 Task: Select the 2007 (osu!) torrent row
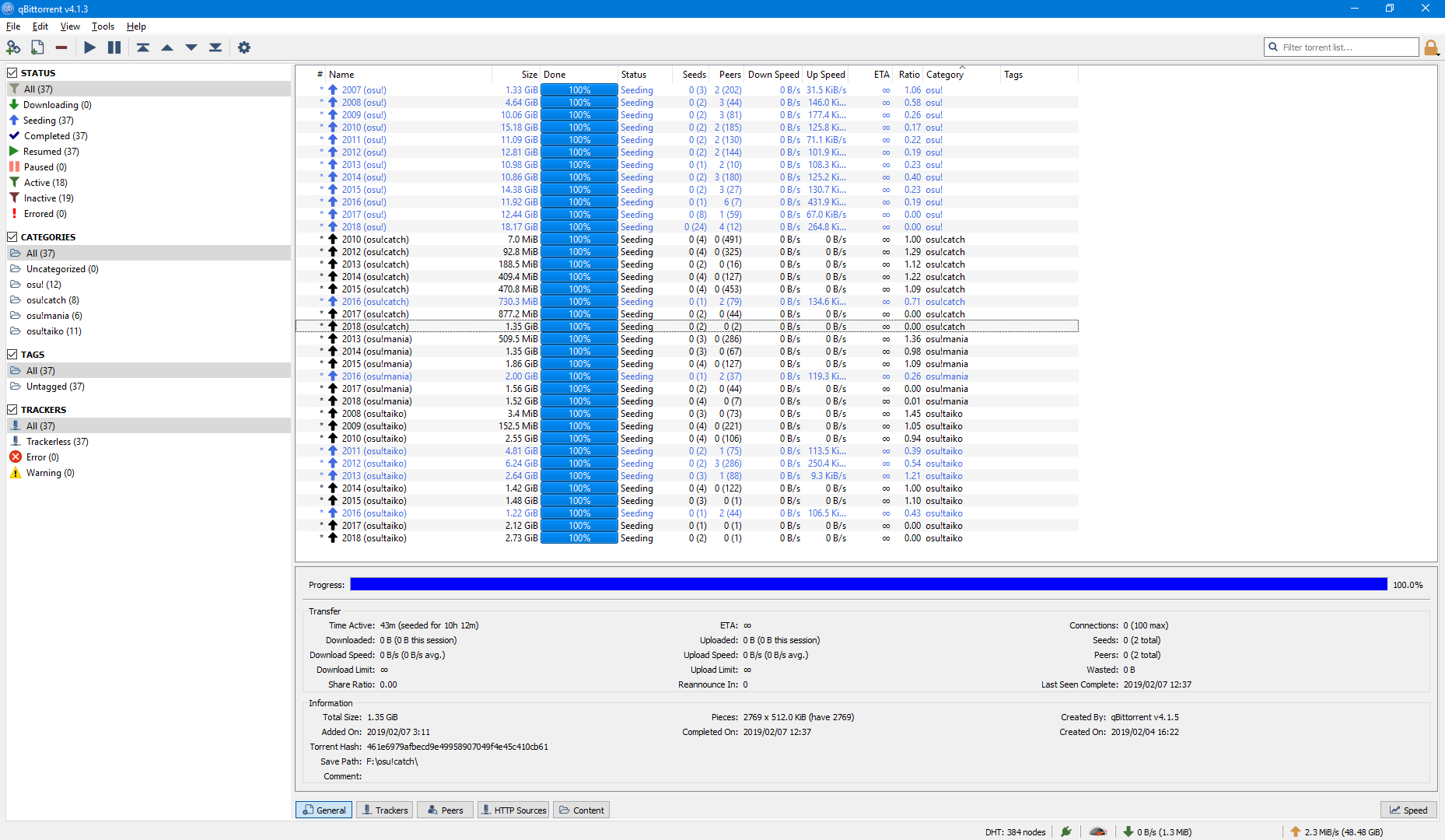[687, 90]
